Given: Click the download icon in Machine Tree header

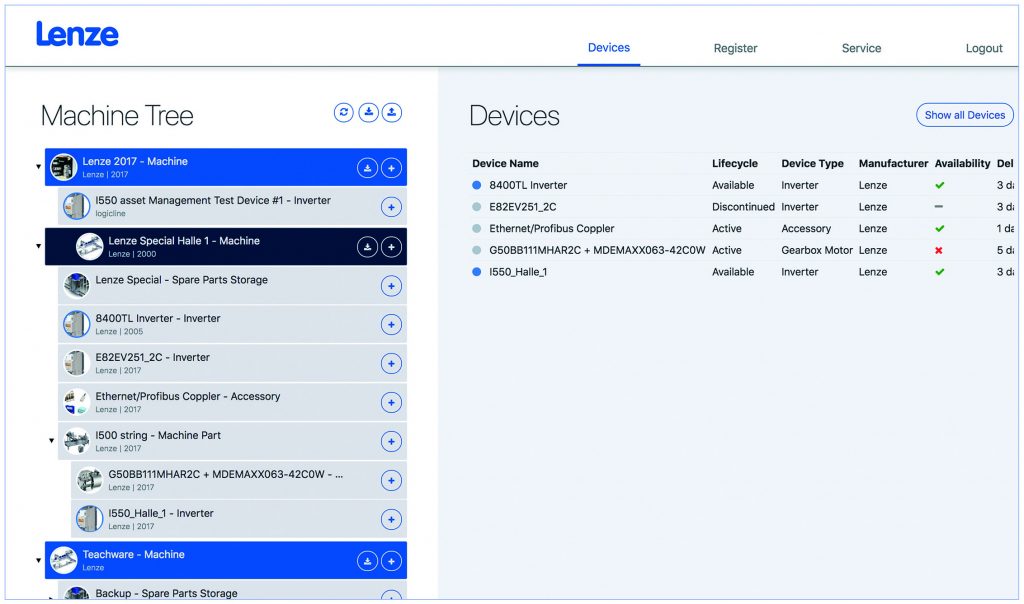Looking at the screenshot, I should tap(369, 113).
